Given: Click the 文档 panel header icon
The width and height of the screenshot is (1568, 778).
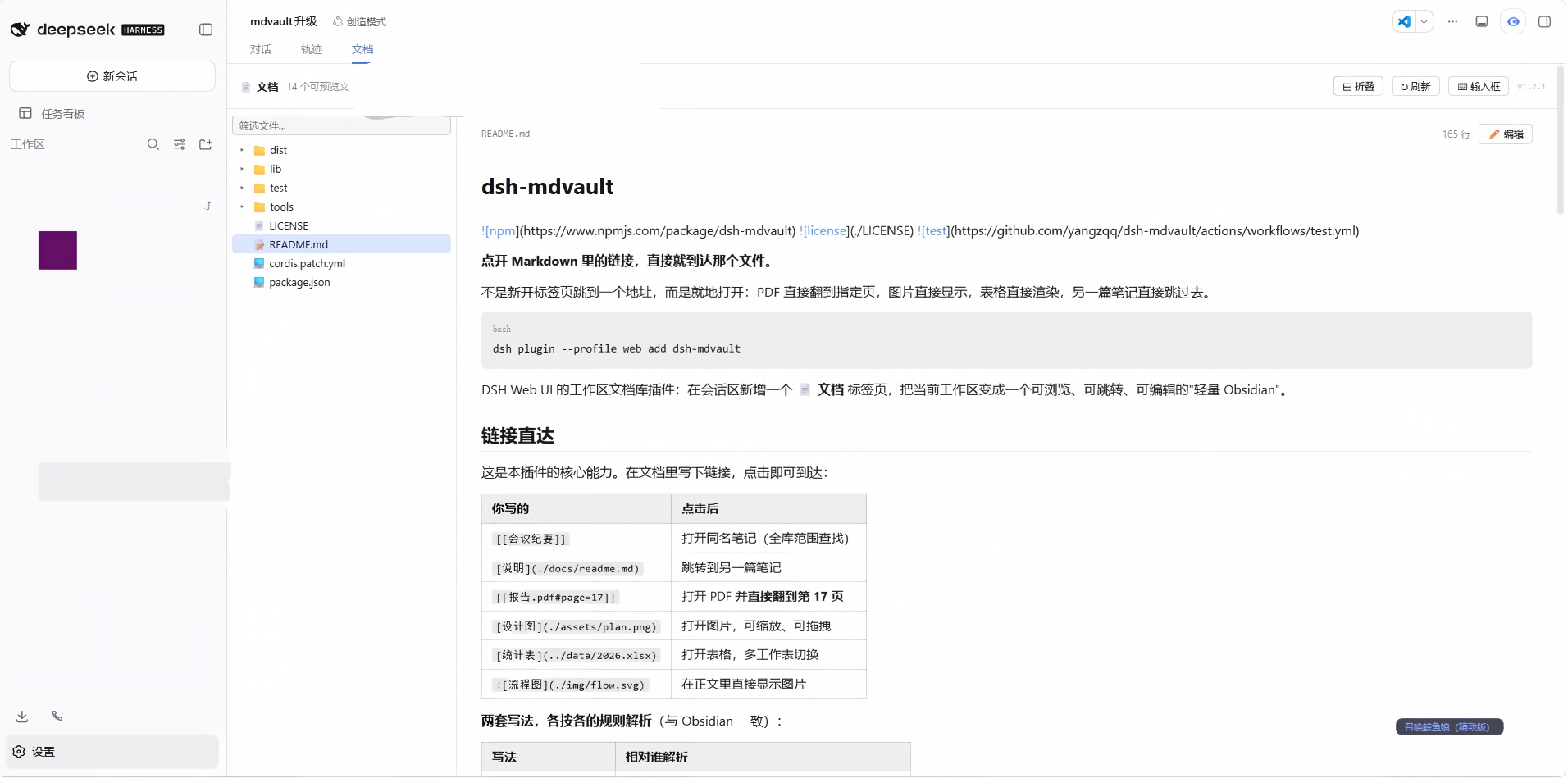Looking at the screenshot, I should pyautogui.click(x=246, y=87).
